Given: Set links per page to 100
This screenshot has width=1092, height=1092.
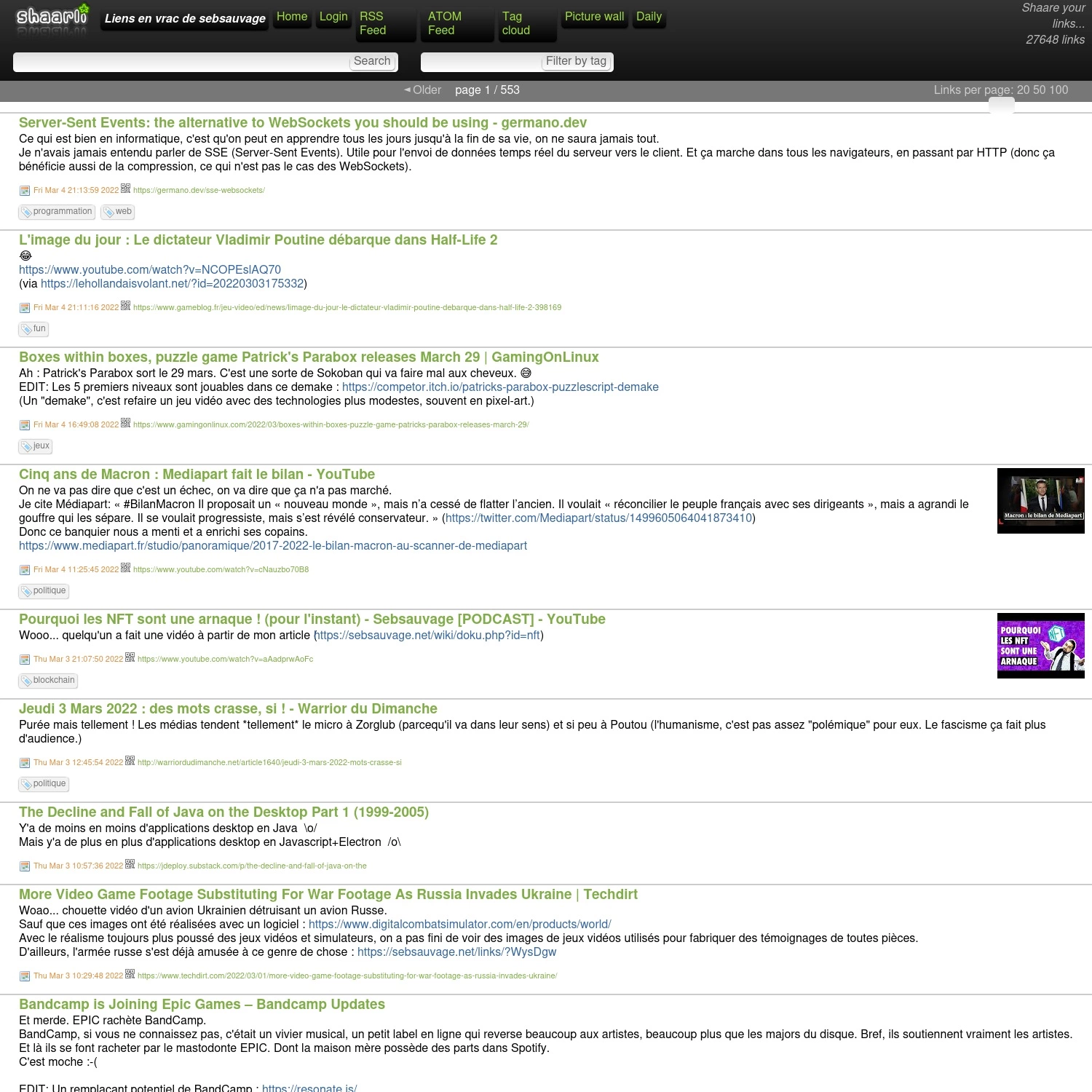Looking at the screenshot, I should tap(1060, 90).
